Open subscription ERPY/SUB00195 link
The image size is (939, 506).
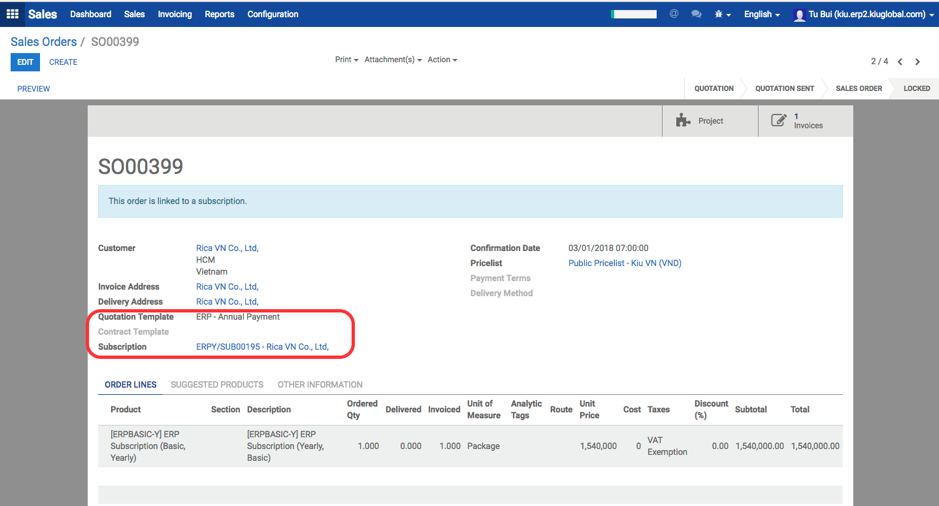pos(262,347)
